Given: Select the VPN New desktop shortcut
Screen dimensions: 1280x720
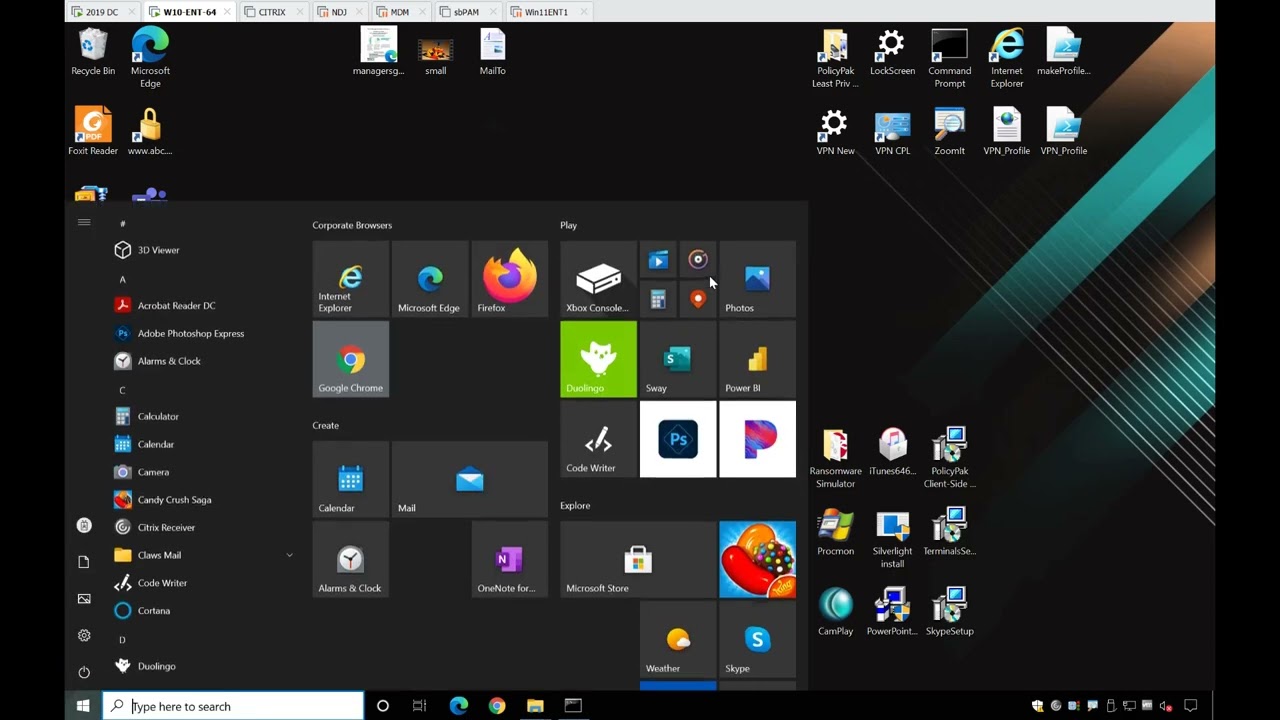Looking at the screenshot, I should coord(835,132).
